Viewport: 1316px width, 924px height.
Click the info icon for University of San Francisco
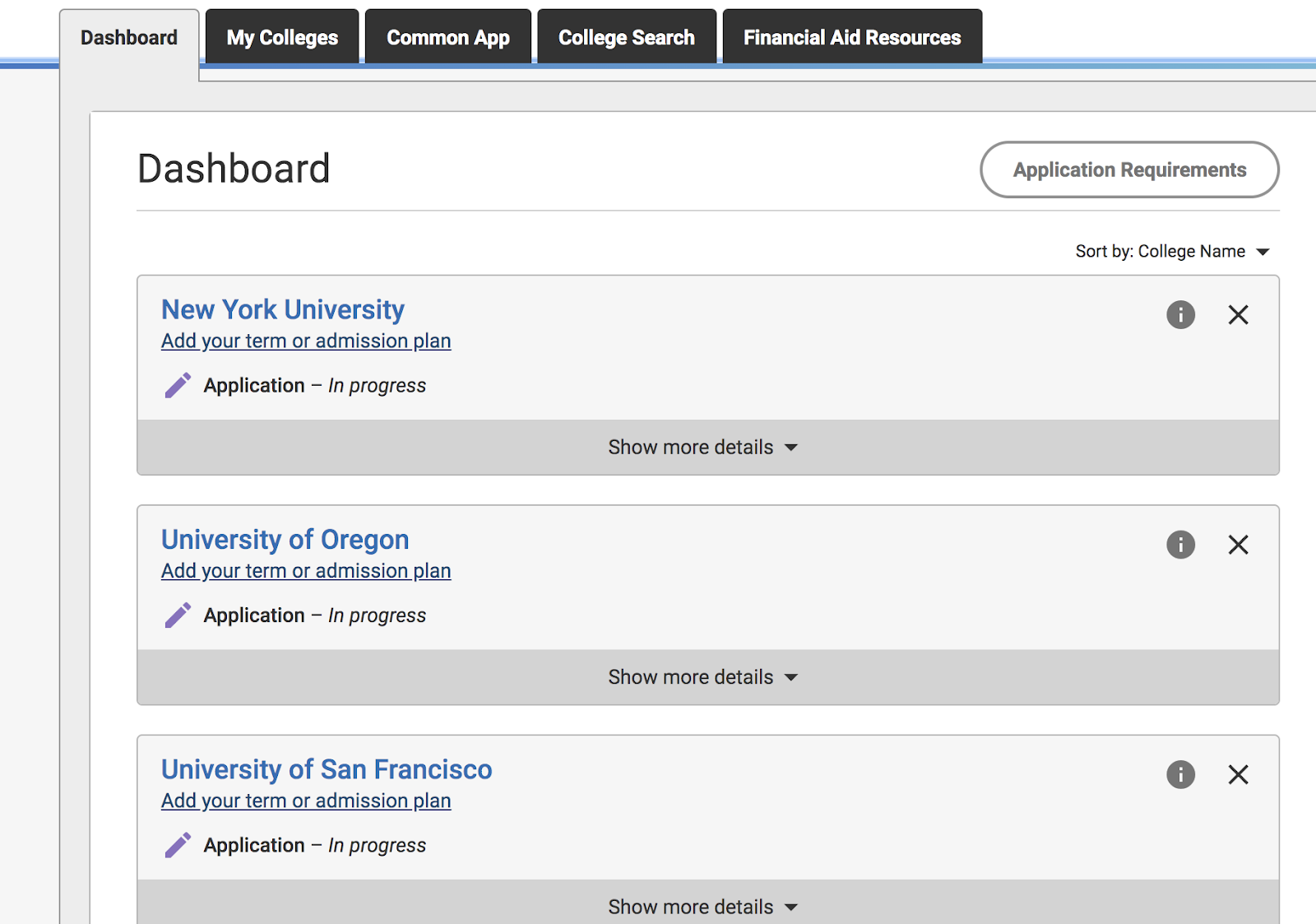tap(1181, 774)
